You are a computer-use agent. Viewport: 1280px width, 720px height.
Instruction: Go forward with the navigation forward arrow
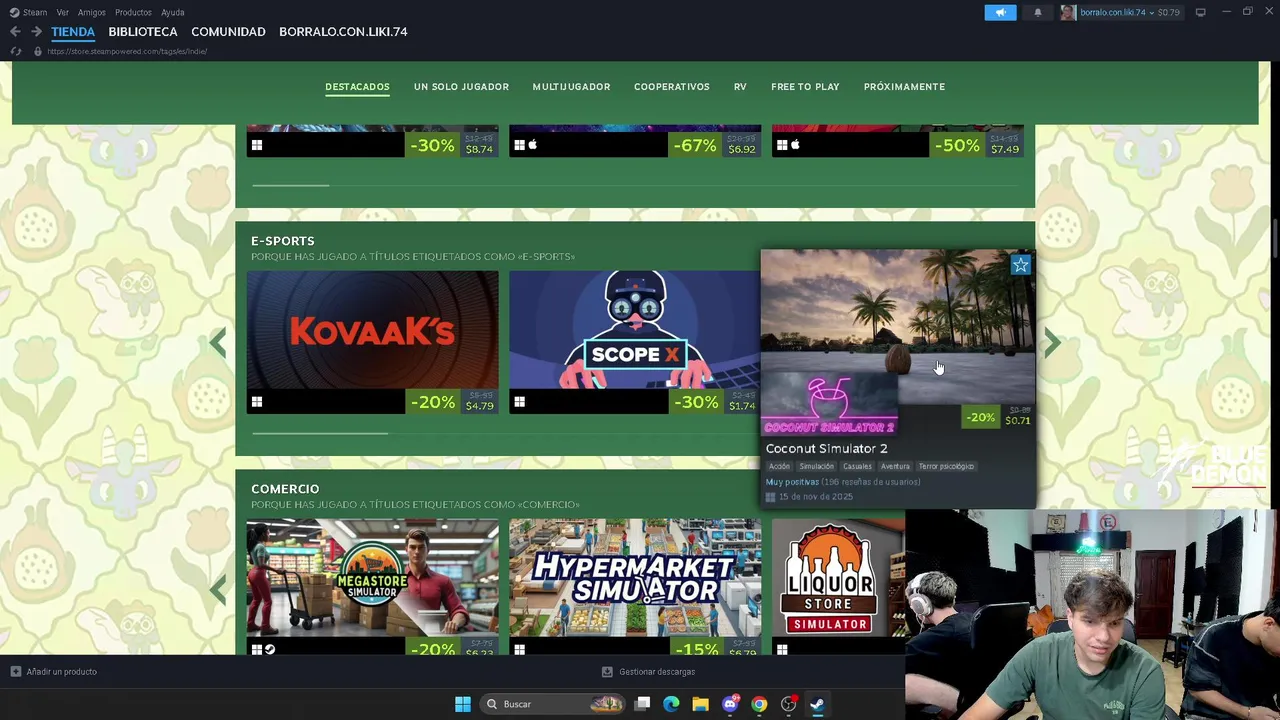pyautogui.click(x=36, y=32)
